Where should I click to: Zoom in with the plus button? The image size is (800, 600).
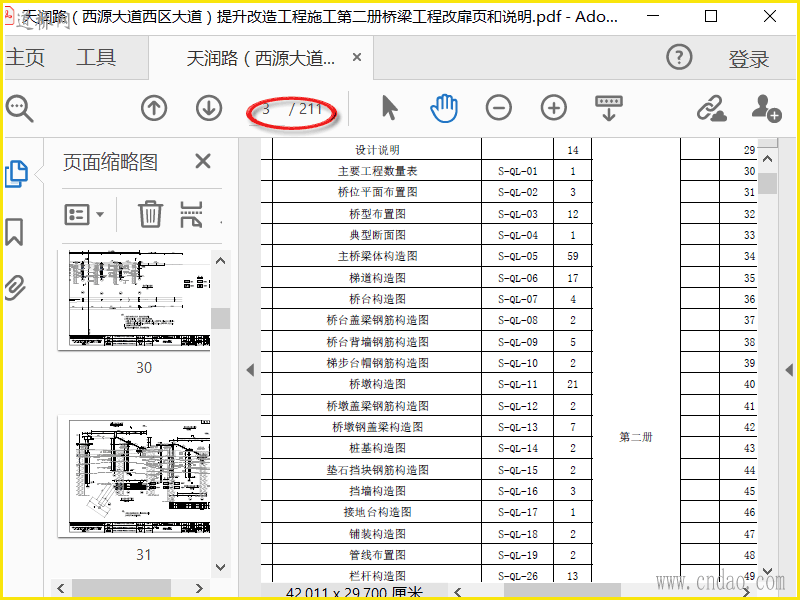click(x=554, y=108)
